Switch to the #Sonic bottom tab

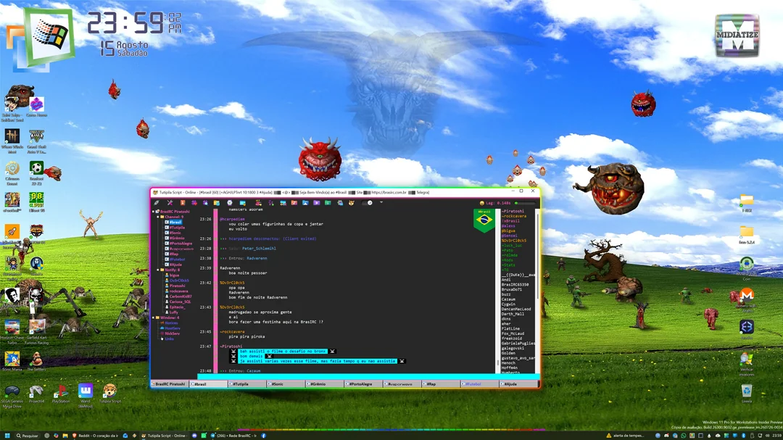(286, 384)
